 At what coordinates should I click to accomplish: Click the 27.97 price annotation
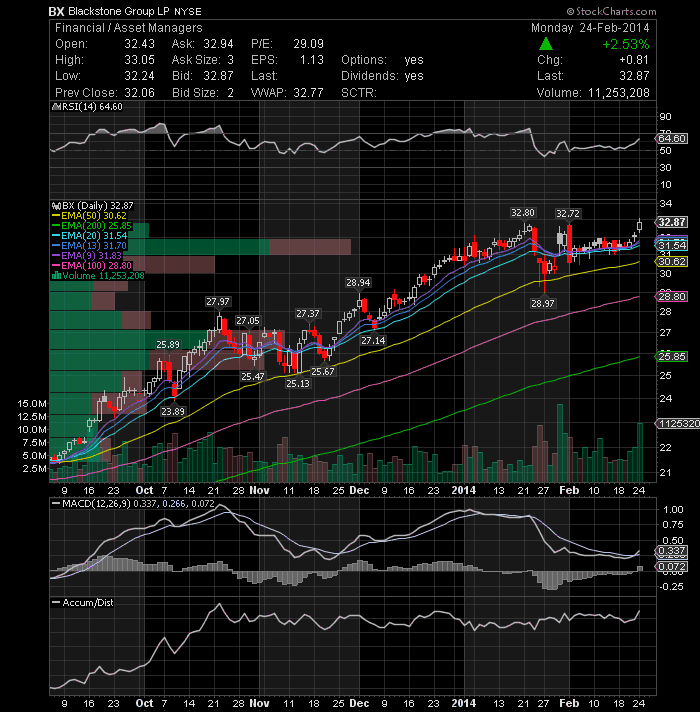coord(218,302)
